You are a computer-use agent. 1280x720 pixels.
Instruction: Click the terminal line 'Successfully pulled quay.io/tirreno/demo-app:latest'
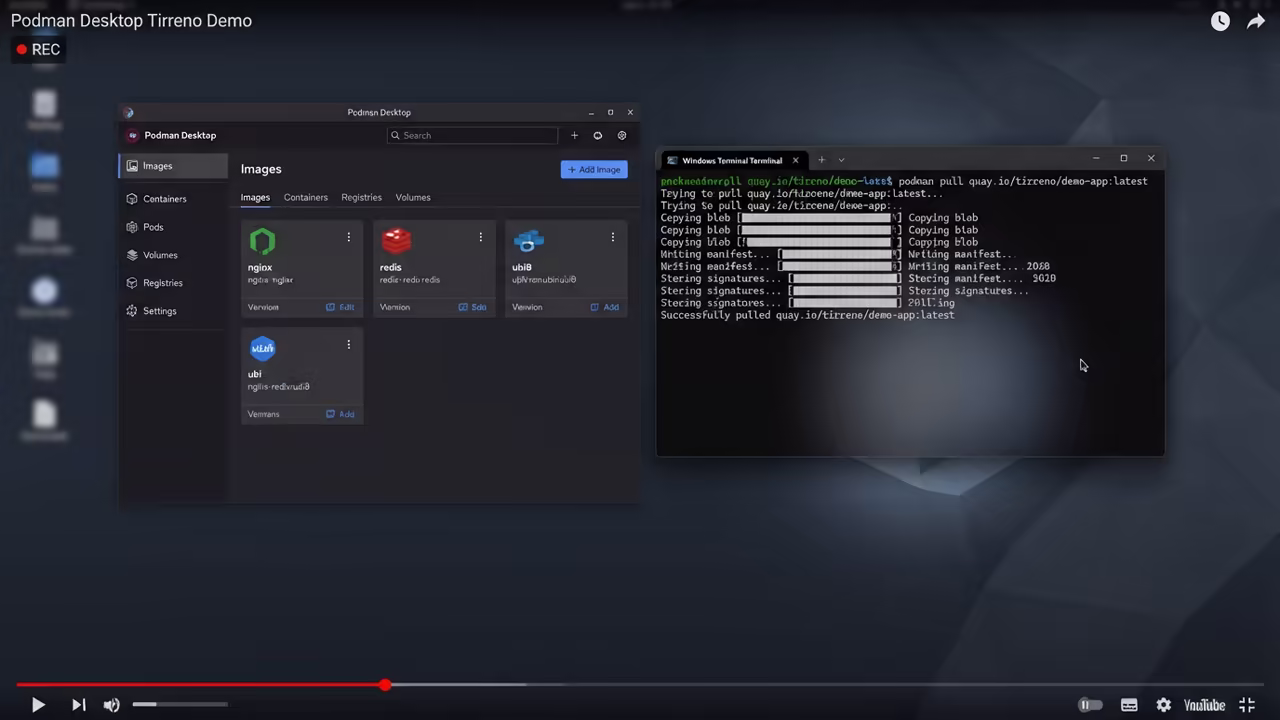tap(807, 315)
